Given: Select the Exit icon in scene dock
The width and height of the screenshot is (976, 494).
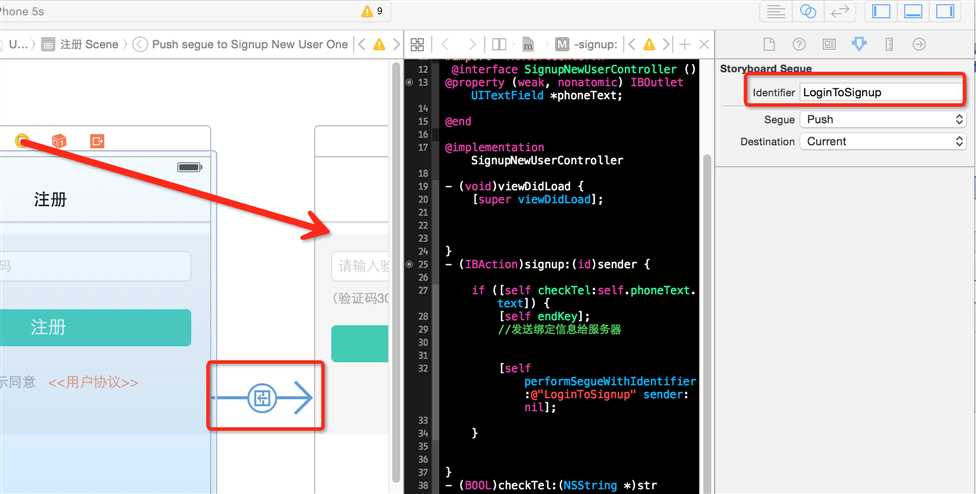Looking at the screenshot, I should click(x=96, y=141).
